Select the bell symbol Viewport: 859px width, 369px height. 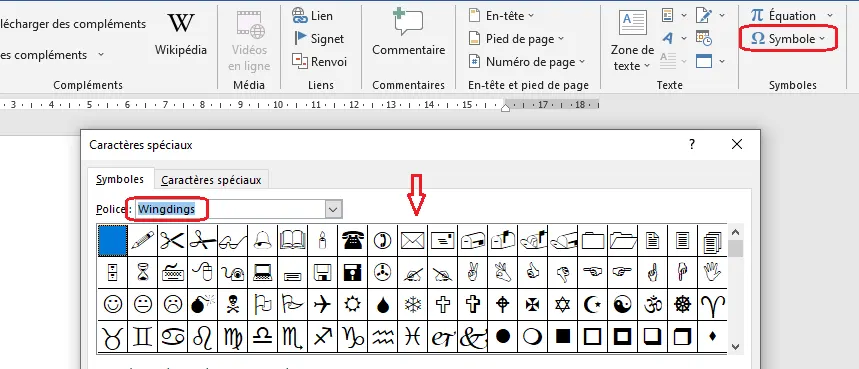(262, 240)
